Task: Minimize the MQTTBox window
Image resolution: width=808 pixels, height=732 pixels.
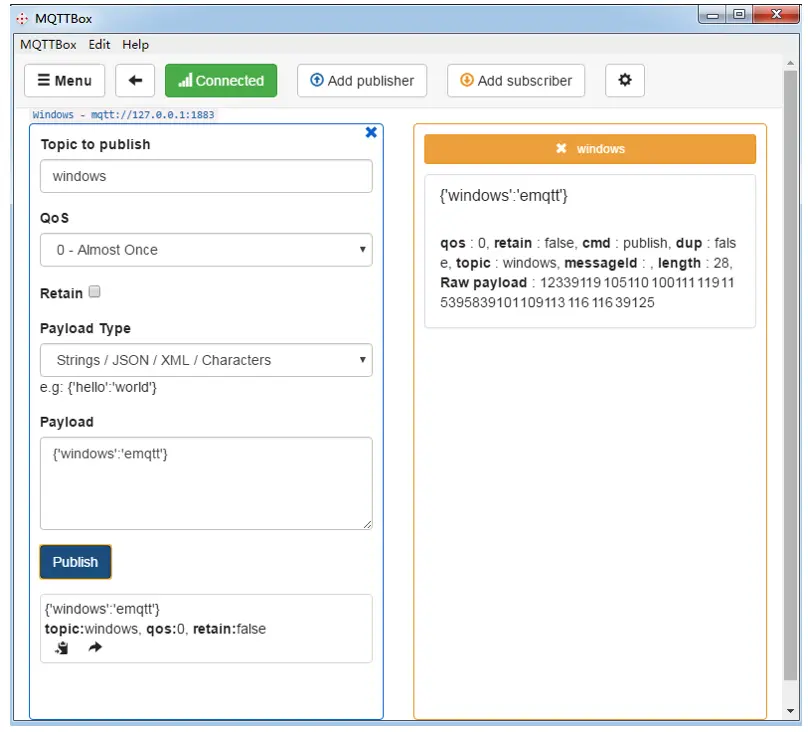Action: pos(713,15)
